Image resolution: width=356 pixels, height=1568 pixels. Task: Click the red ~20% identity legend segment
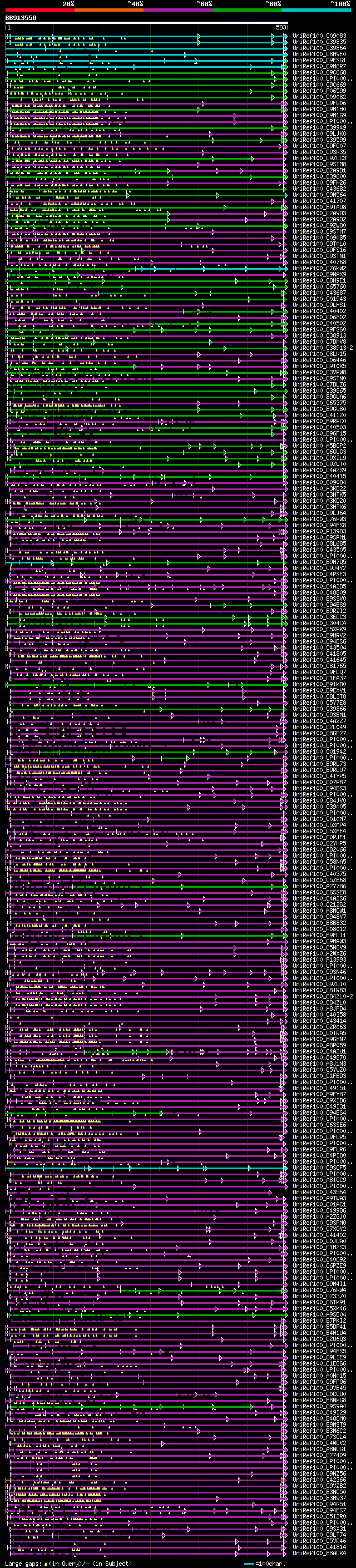39,10
